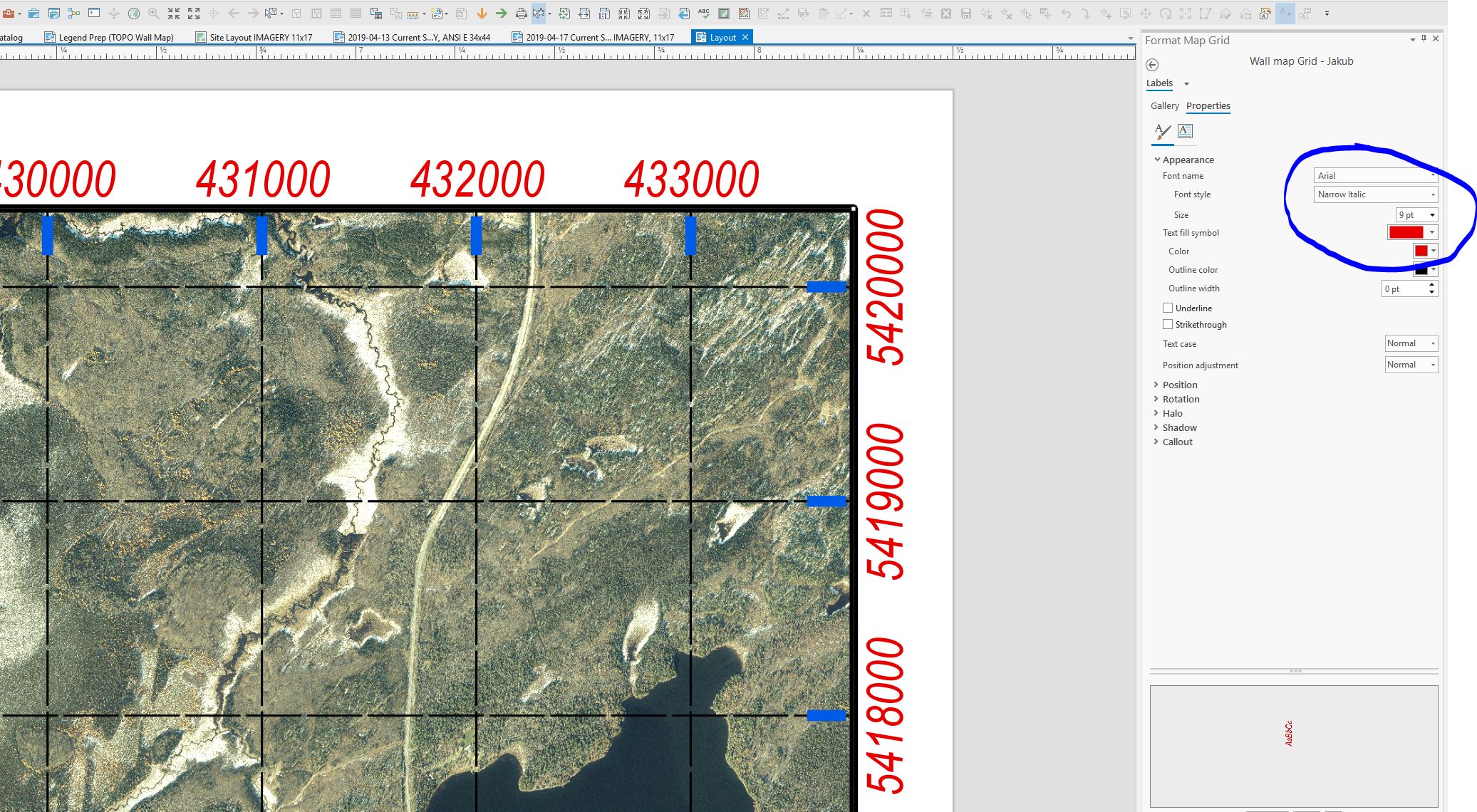
Task: Open the Site Layout IMAGERY 11x17 view tab
Action: point(256,37)
